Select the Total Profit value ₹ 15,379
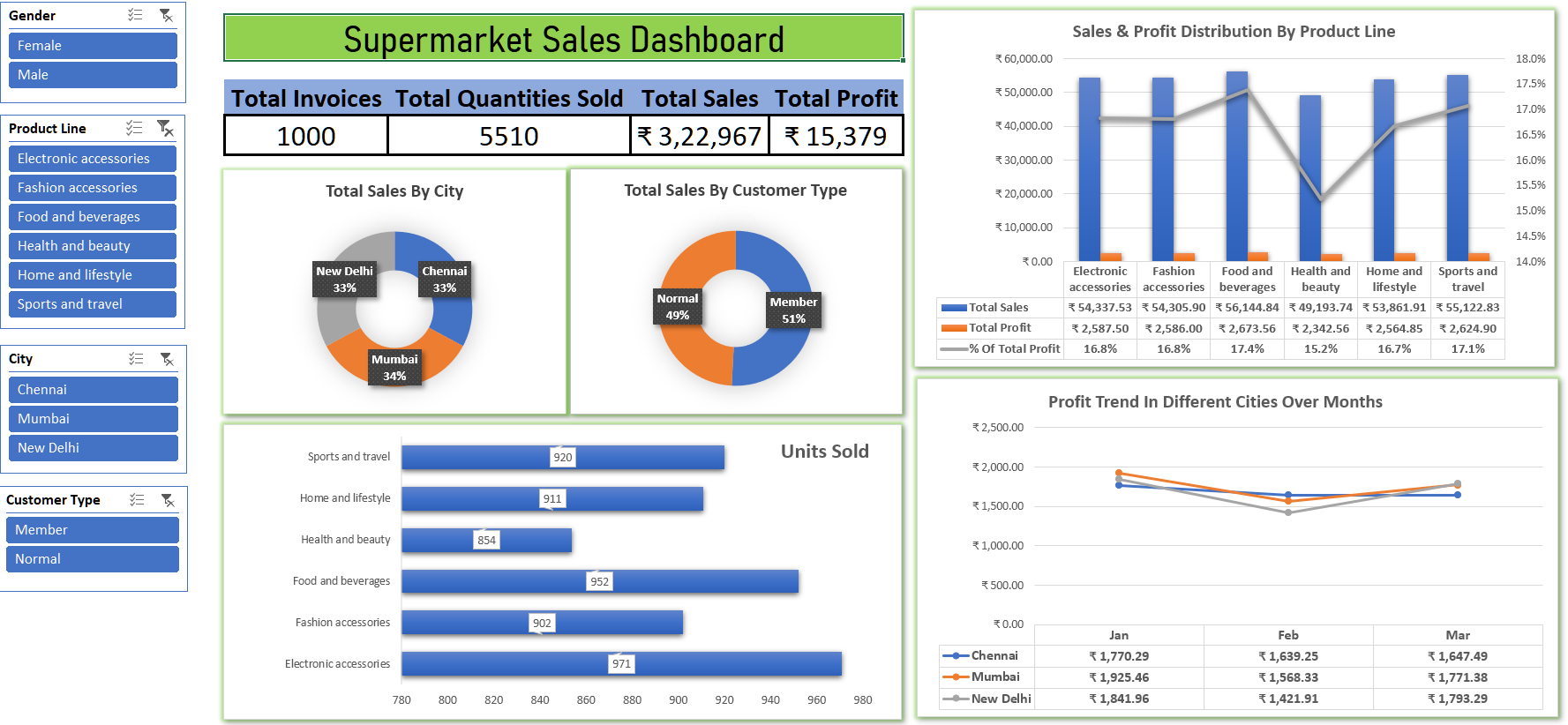 [x=836, y=136]
